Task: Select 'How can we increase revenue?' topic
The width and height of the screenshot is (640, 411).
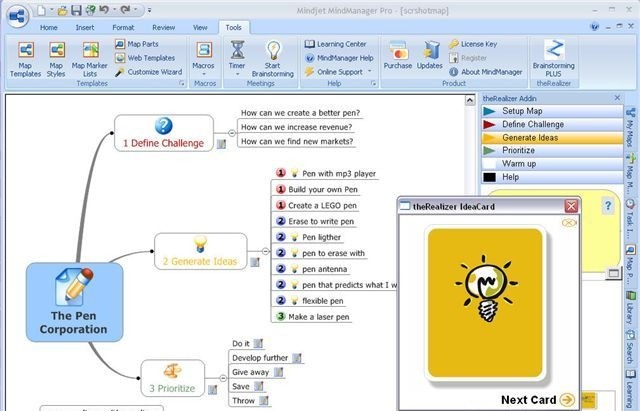Action: 297,127
